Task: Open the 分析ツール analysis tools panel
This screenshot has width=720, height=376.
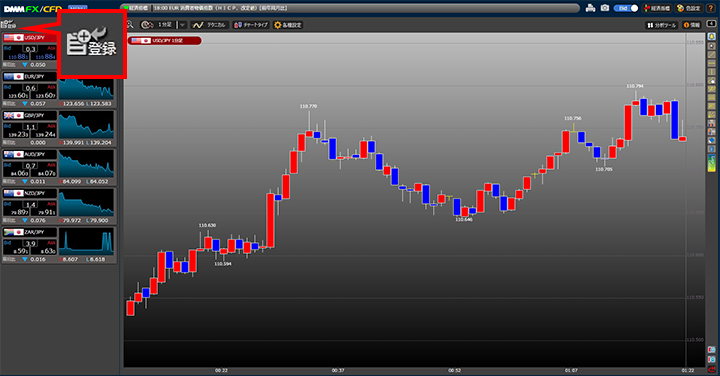Action: point(662,25)
